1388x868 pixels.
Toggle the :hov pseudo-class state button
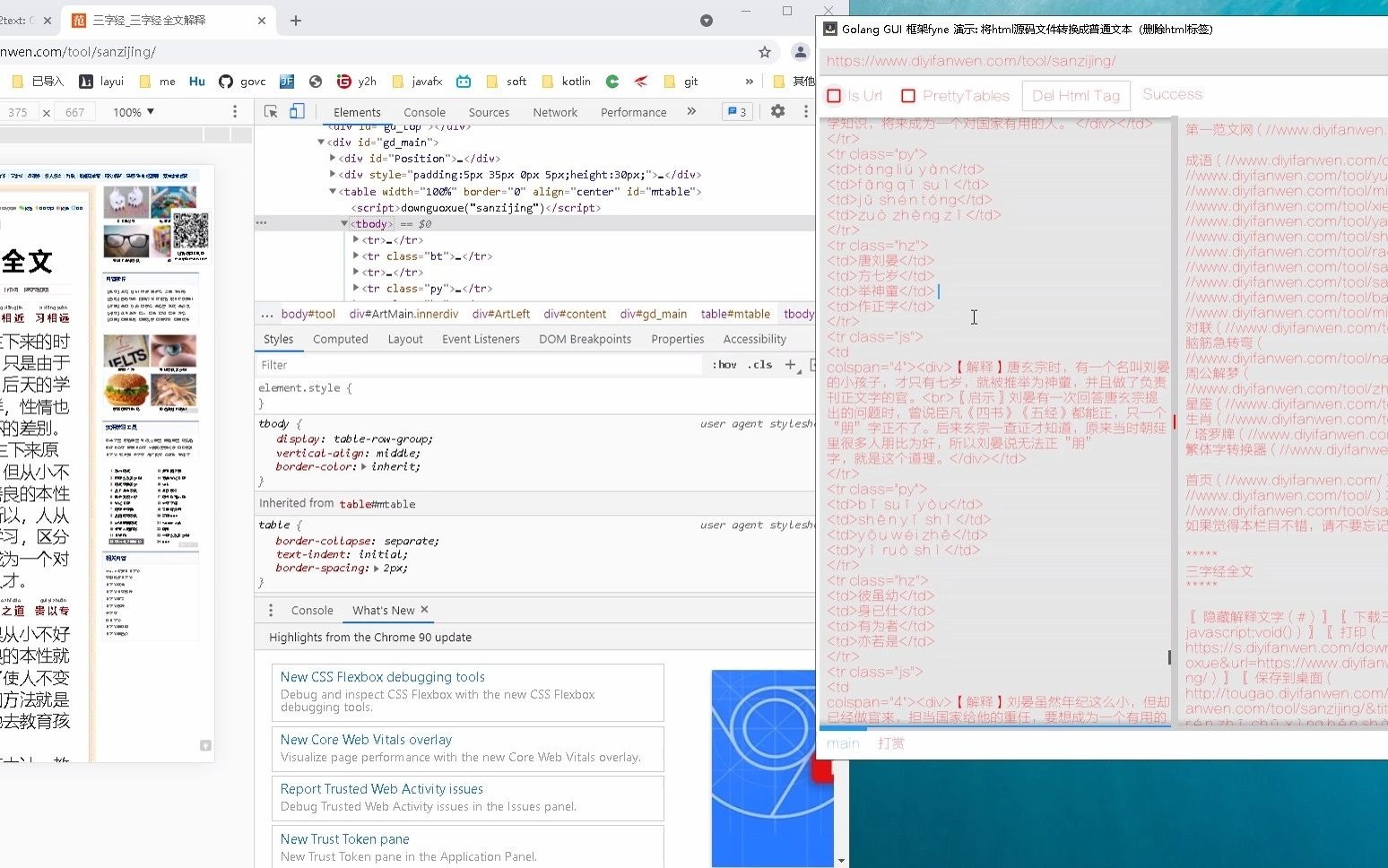tap(723, 364)
